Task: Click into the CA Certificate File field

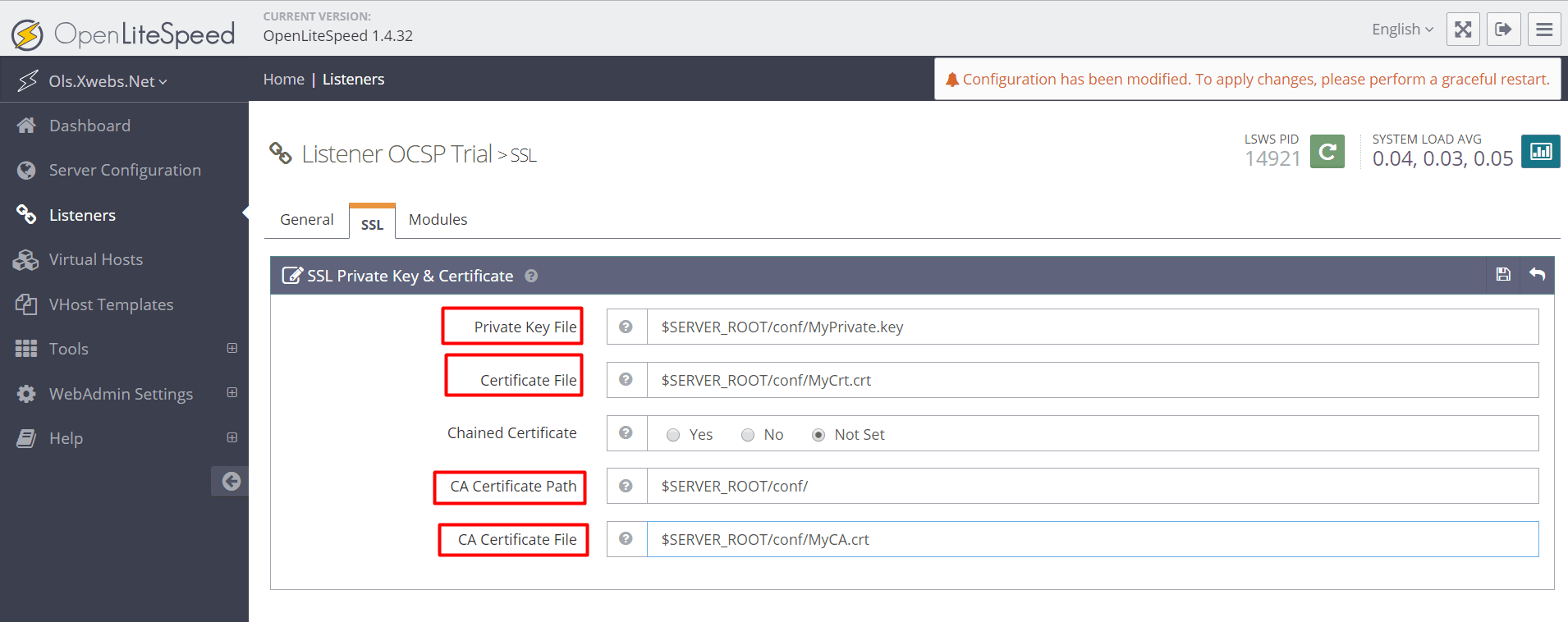Action: tap(1093, 539)
